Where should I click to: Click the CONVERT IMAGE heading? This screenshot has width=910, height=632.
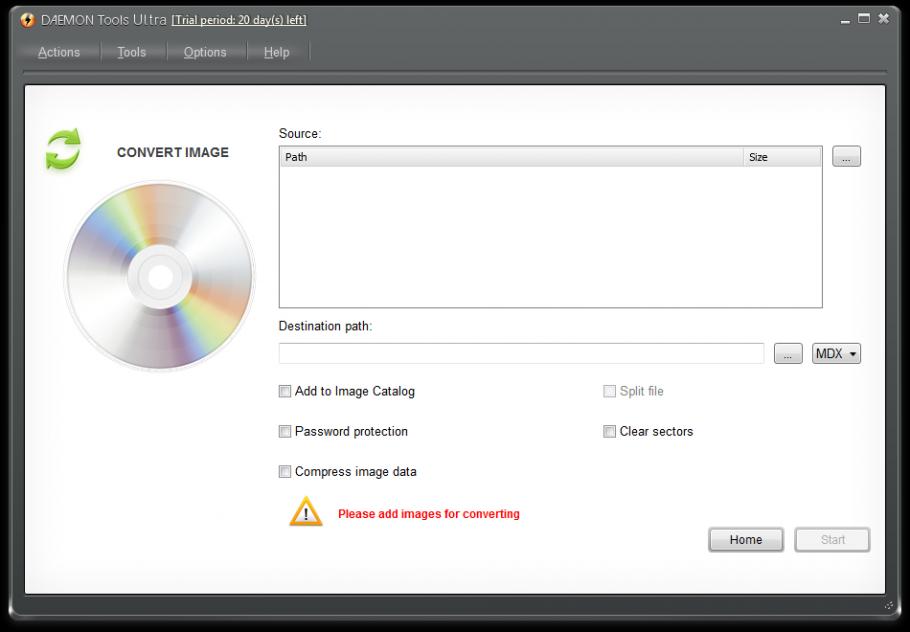point(173,152)
